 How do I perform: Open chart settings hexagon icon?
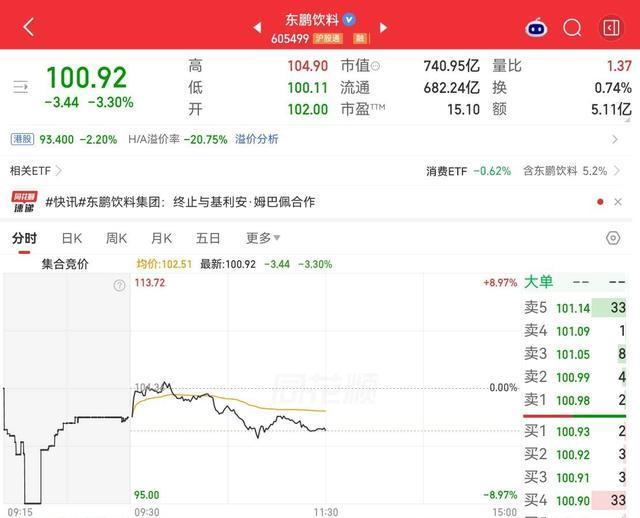613,238
